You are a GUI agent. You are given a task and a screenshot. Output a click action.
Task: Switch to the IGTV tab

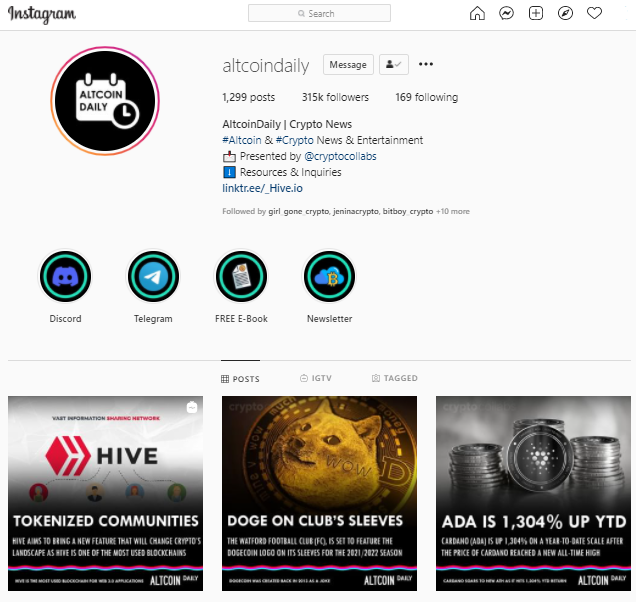coord(316,378)
